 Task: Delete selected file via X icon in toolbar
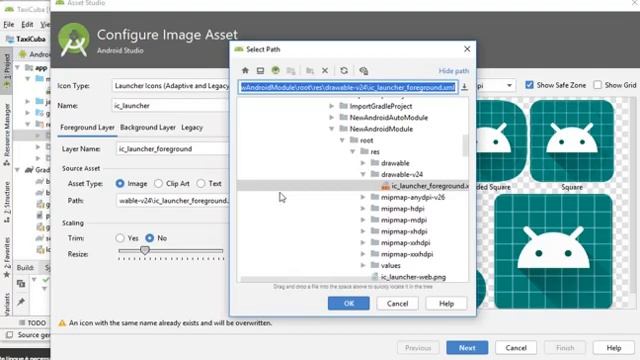325,71
